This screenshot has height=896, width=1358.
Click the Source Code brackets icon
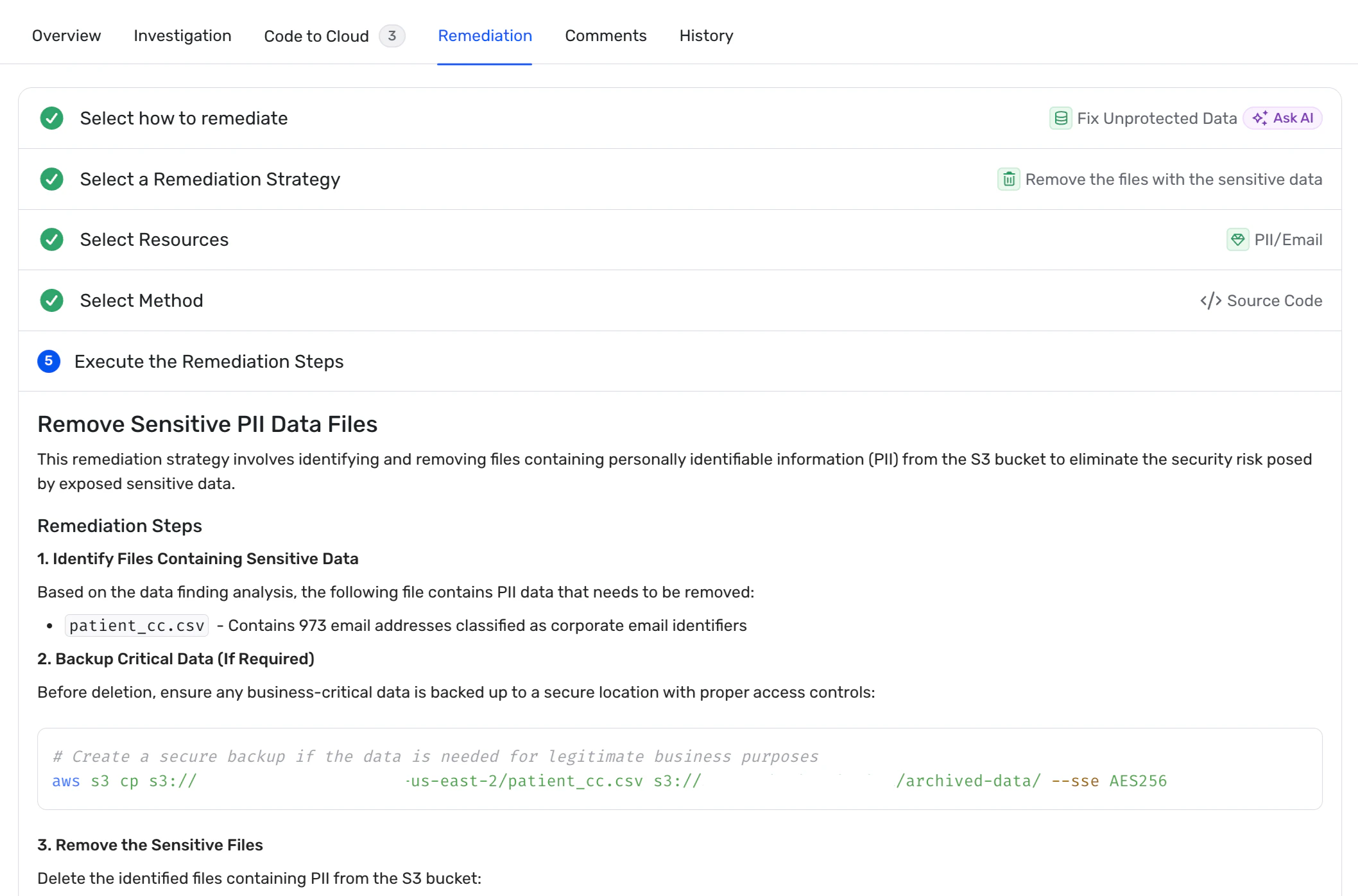click(x=1210, y=300)
